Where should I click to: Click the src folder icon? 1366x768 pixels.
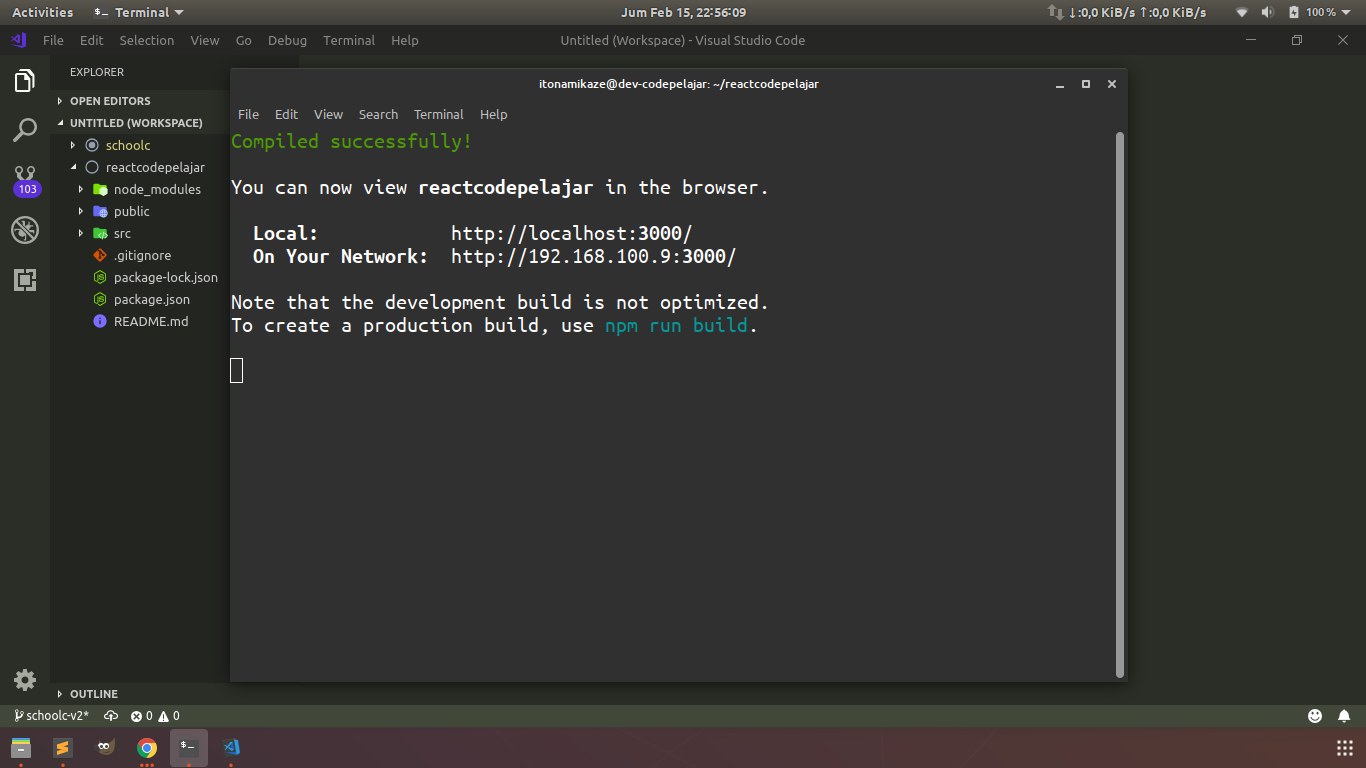[x=100, y=233]
